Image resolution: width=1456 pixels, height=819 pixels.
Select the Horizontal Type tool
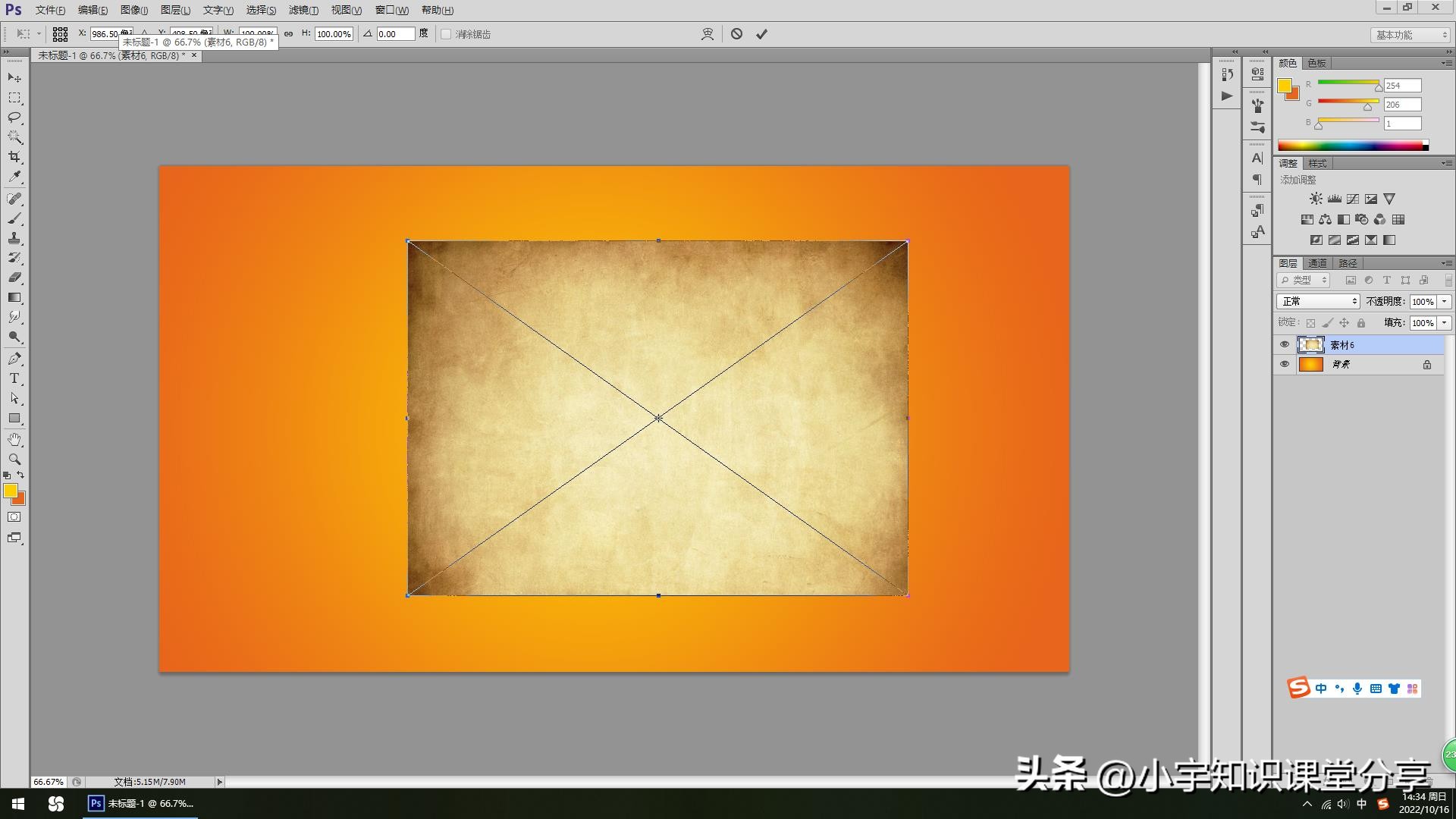pos(14,378)
